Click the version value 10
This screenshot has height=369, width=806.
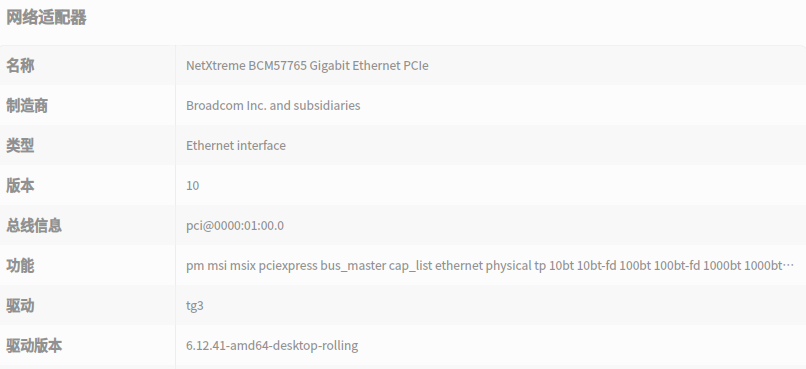click(x=192, y=186)
